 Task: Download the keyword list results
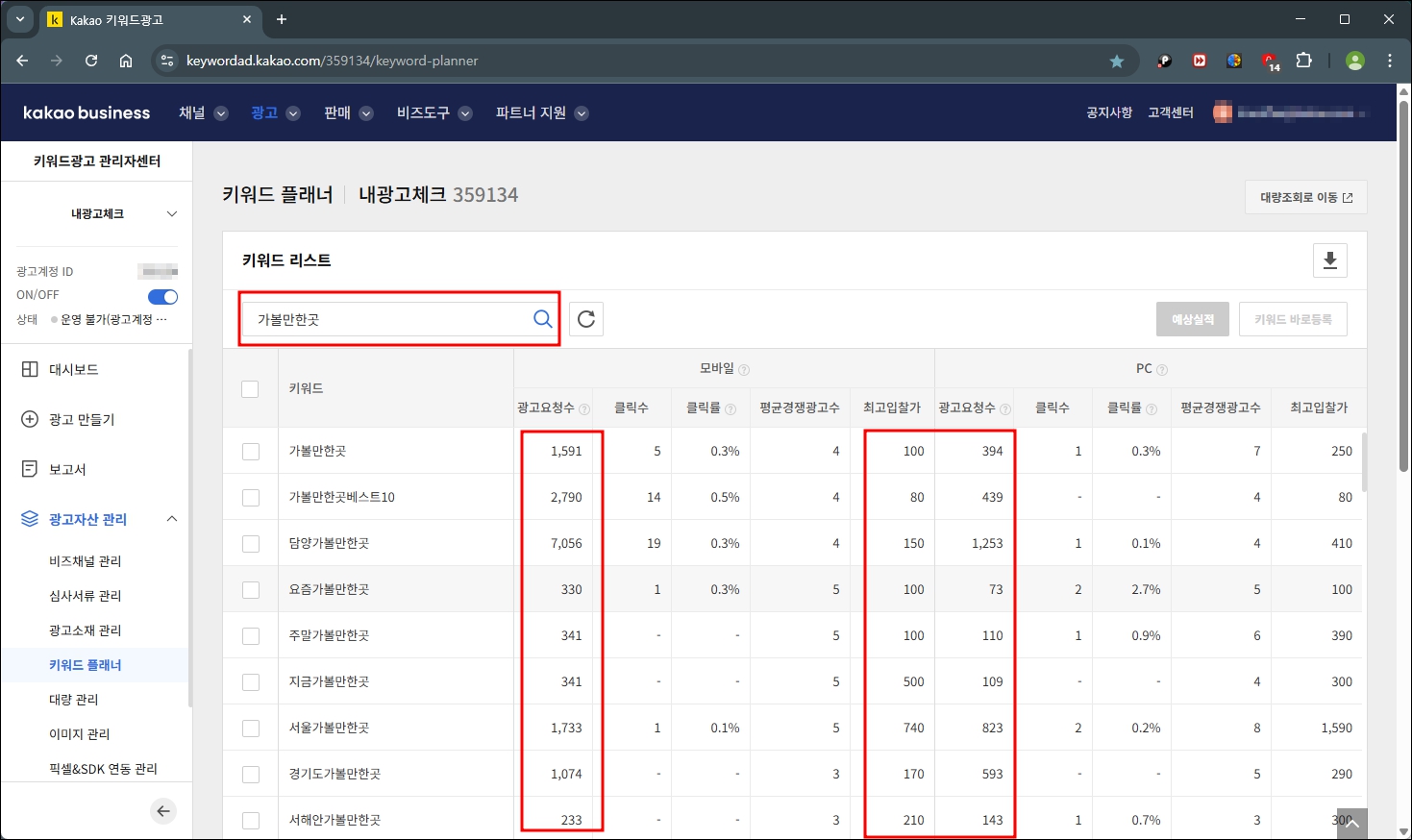point(1329,259)
